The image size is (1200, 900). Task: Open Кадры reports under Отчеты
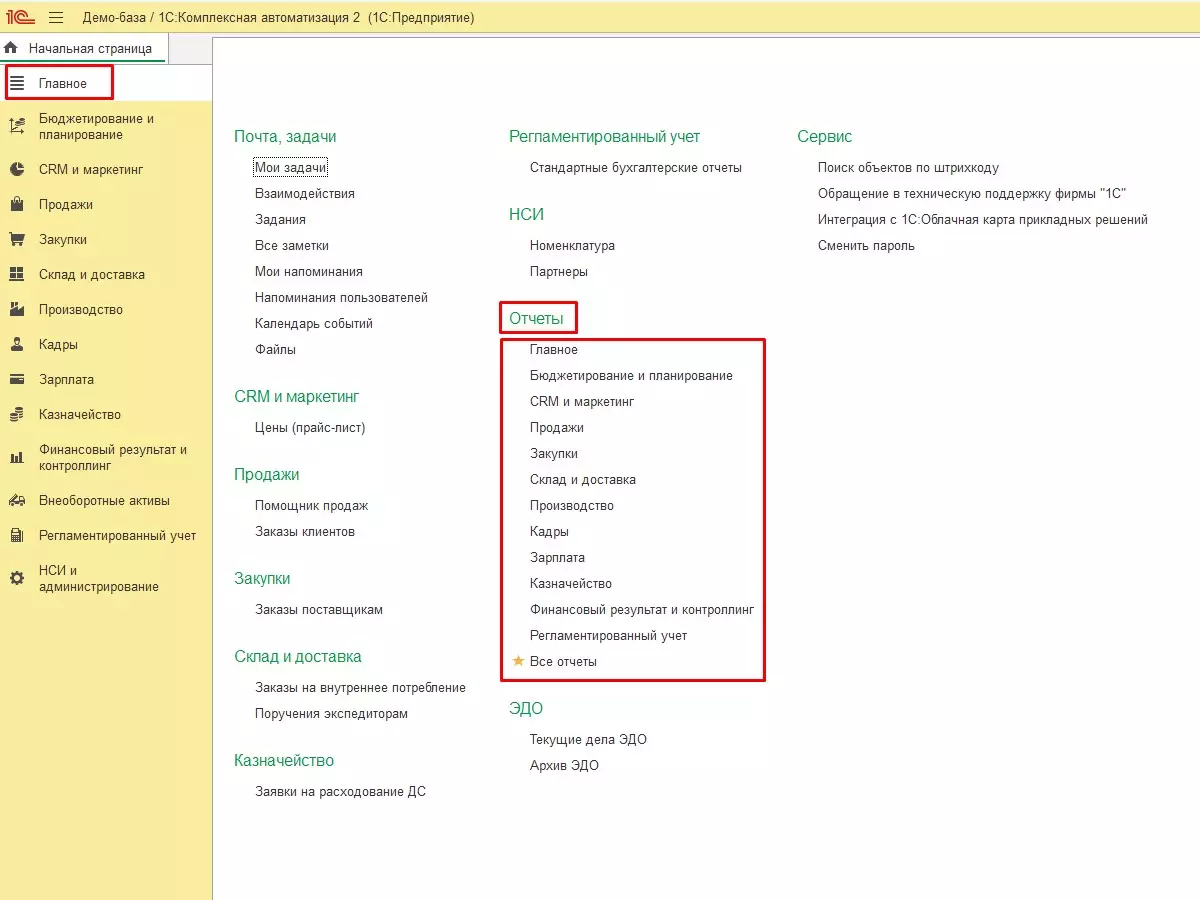549,532
